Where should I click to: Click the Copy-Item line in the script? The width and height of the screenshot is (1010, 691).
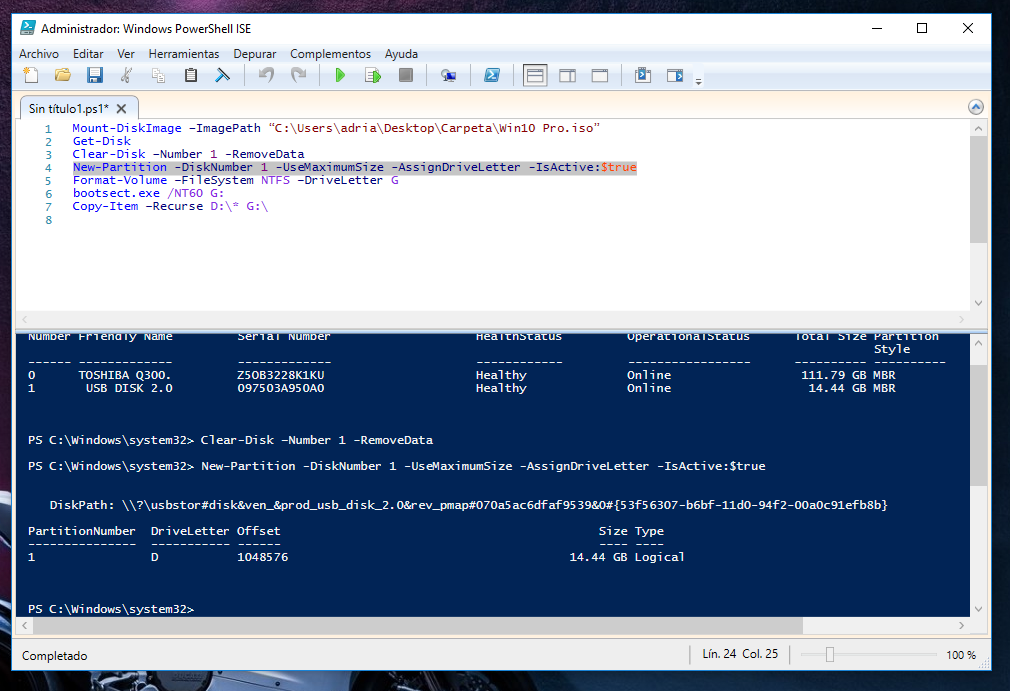[170, 206]
